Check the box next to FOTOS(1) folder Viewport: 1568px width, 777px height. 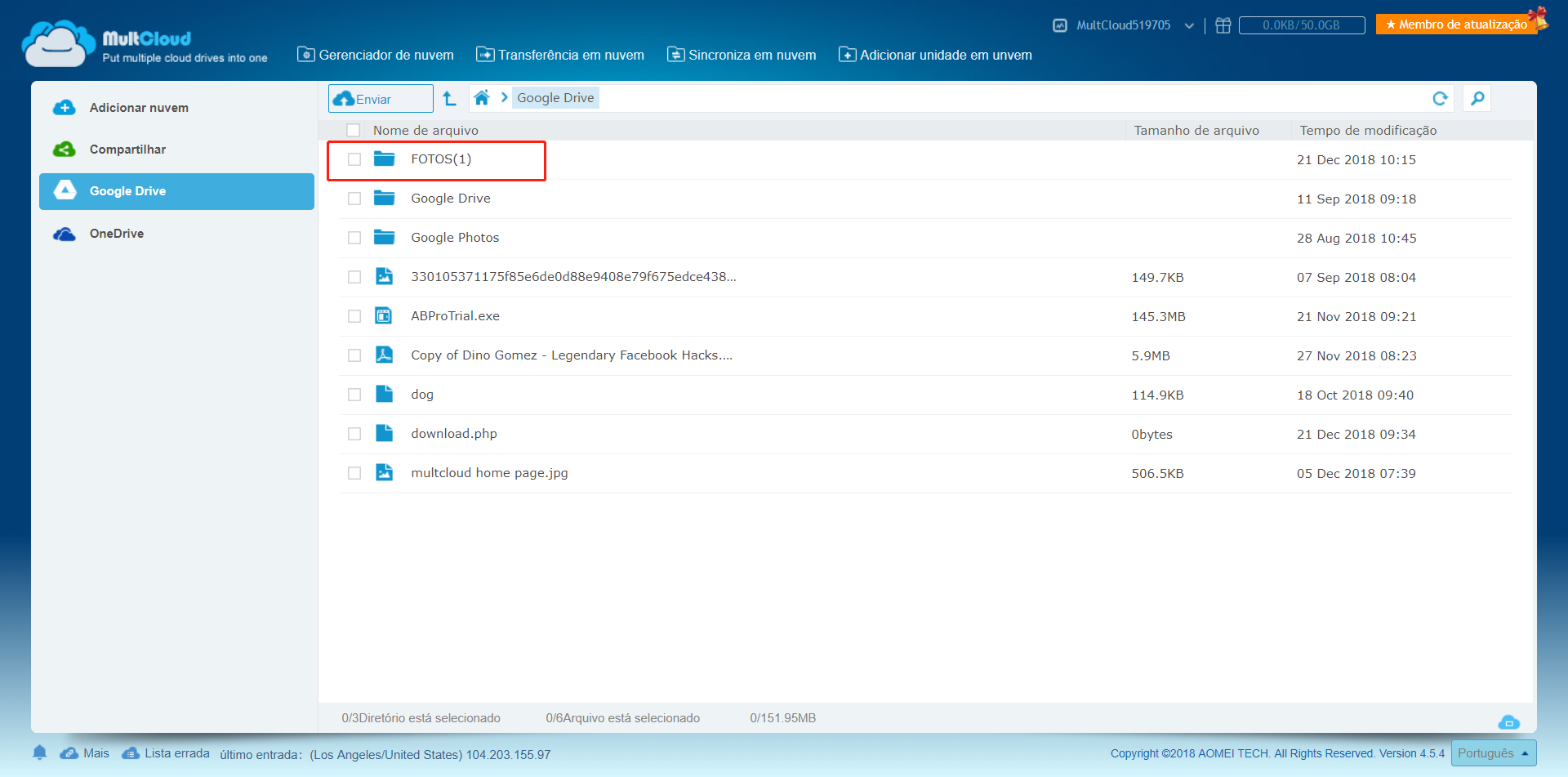[x=354, y=159]
